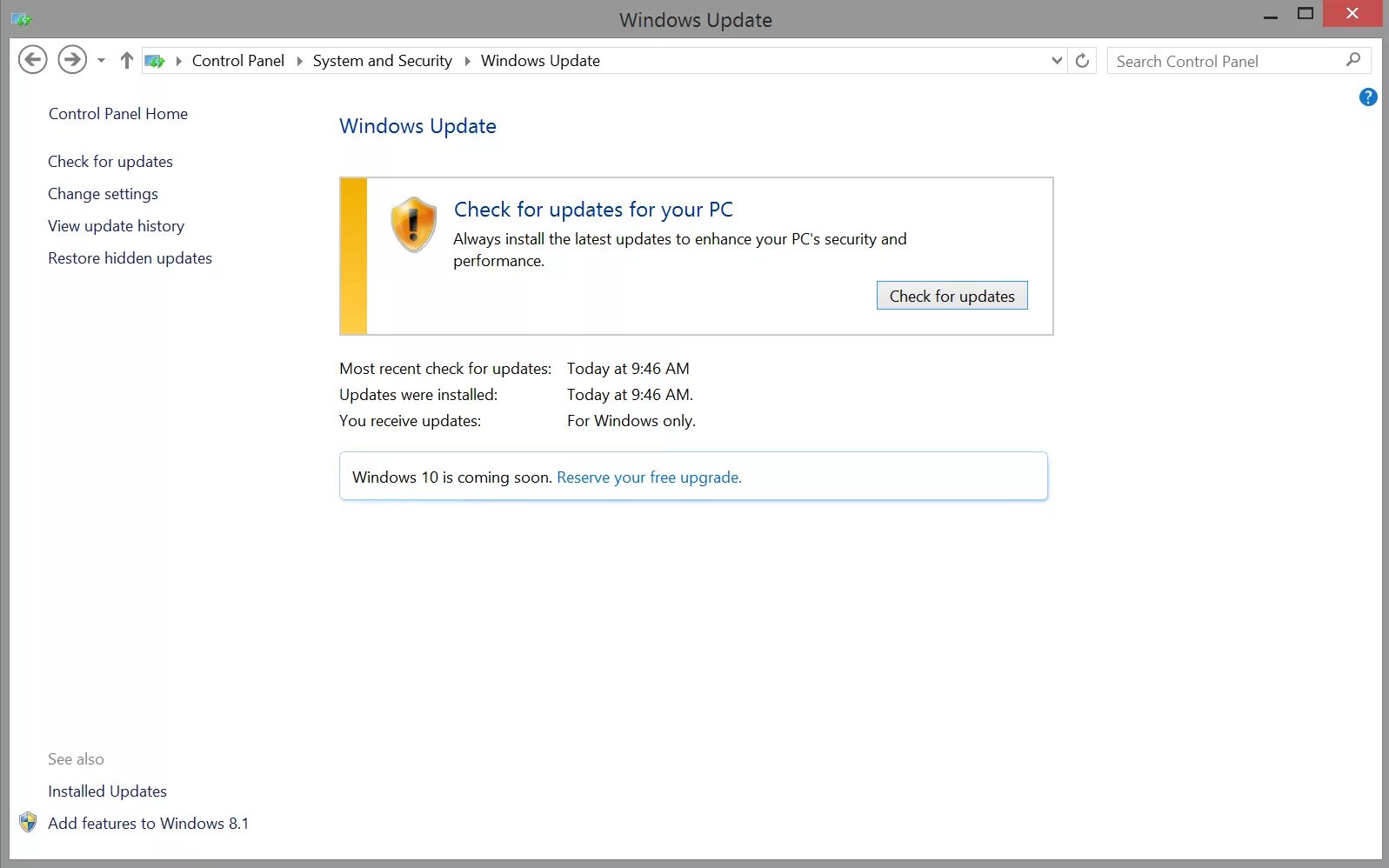Go up one level with the Up arrow

tap(127, 61)
